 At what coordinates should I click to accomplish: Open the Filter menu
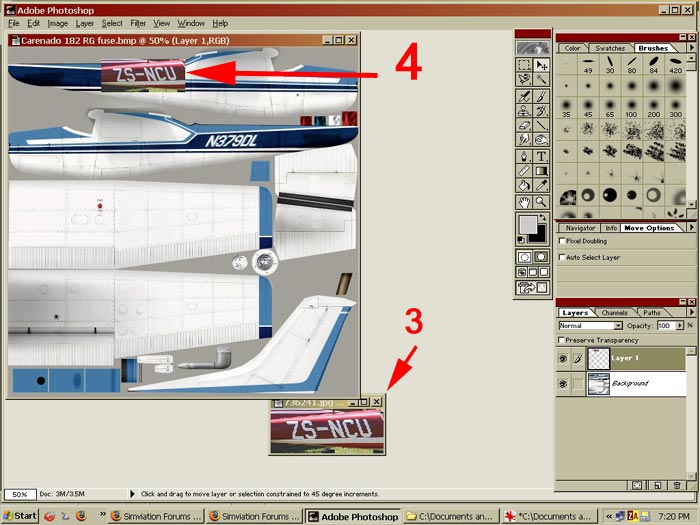138,23
